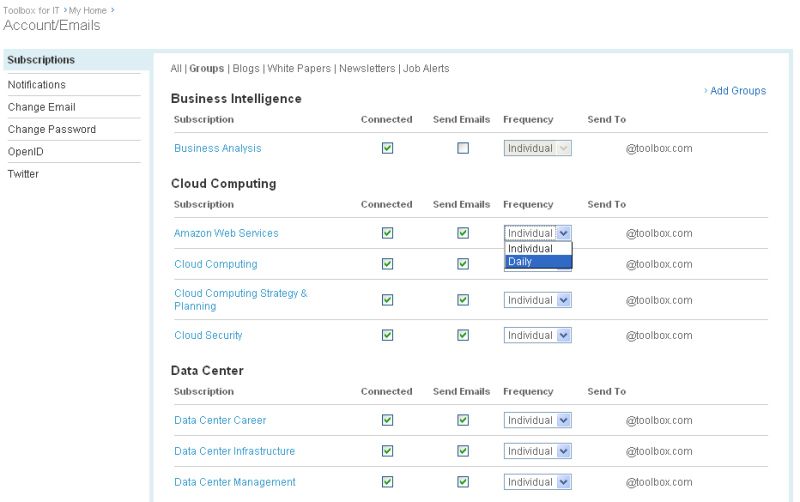Open Notifications in the left sidebar
The width and height of the screenshot is (800, 502).
37,85
